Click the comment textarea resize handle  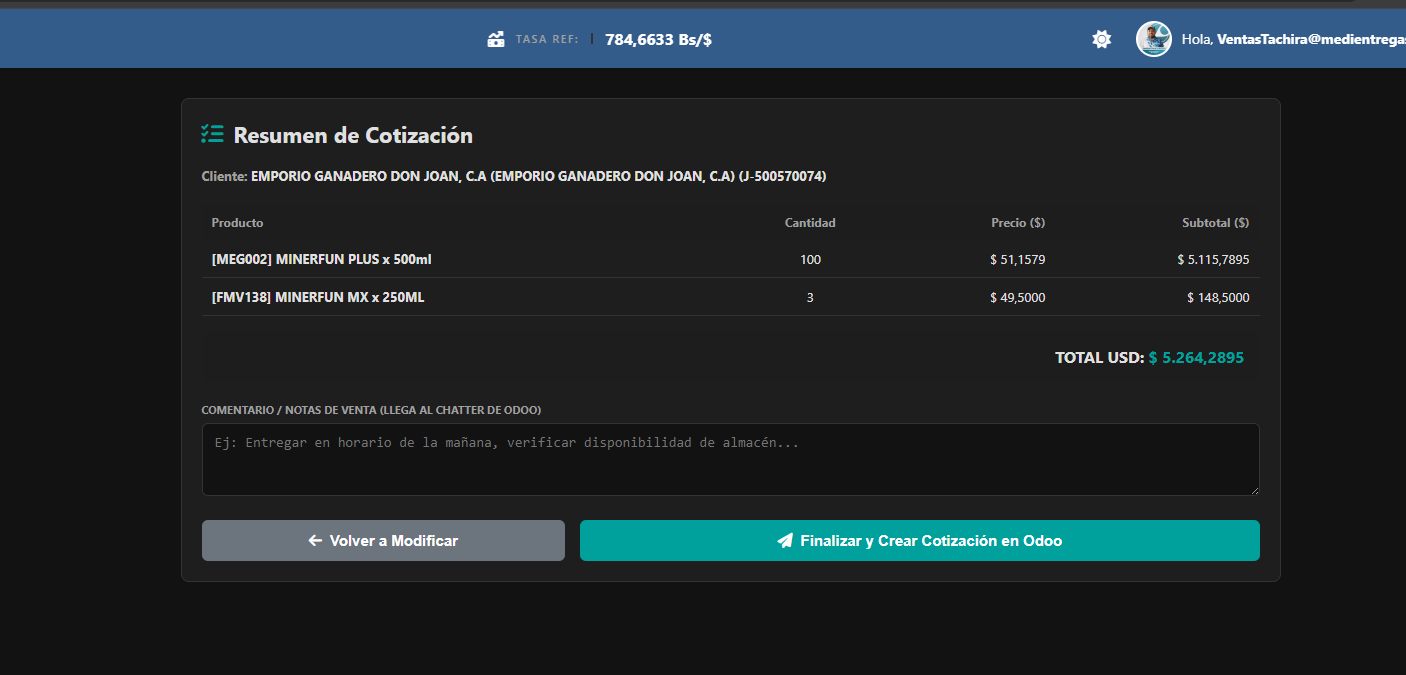click(x=1253, y=489)
